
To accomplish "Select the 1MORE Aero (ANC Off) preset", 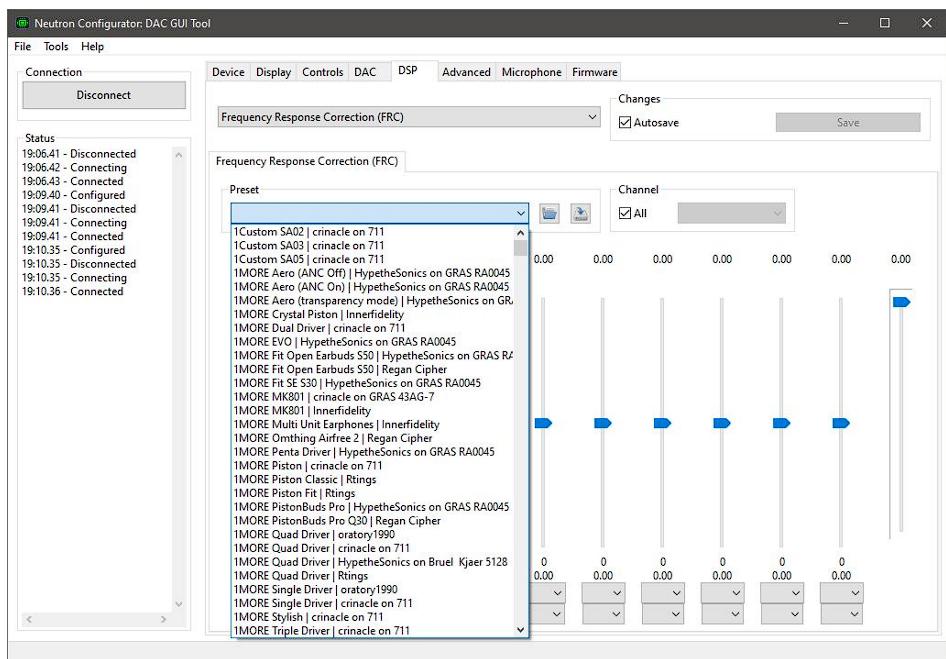I will [372, 273].
